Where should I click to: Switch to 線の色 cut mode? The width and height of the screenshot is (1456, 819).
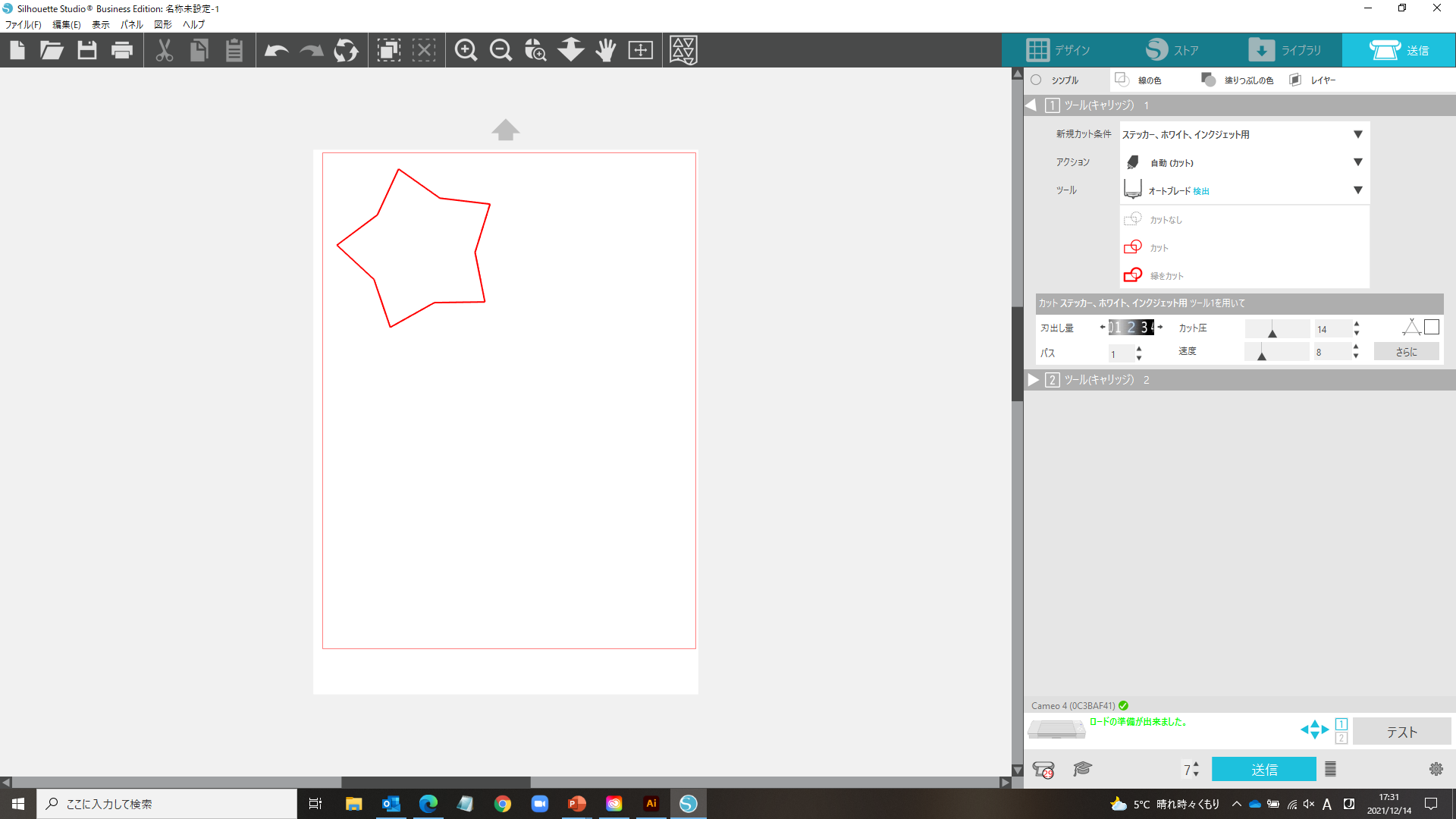click(1137, 80)
